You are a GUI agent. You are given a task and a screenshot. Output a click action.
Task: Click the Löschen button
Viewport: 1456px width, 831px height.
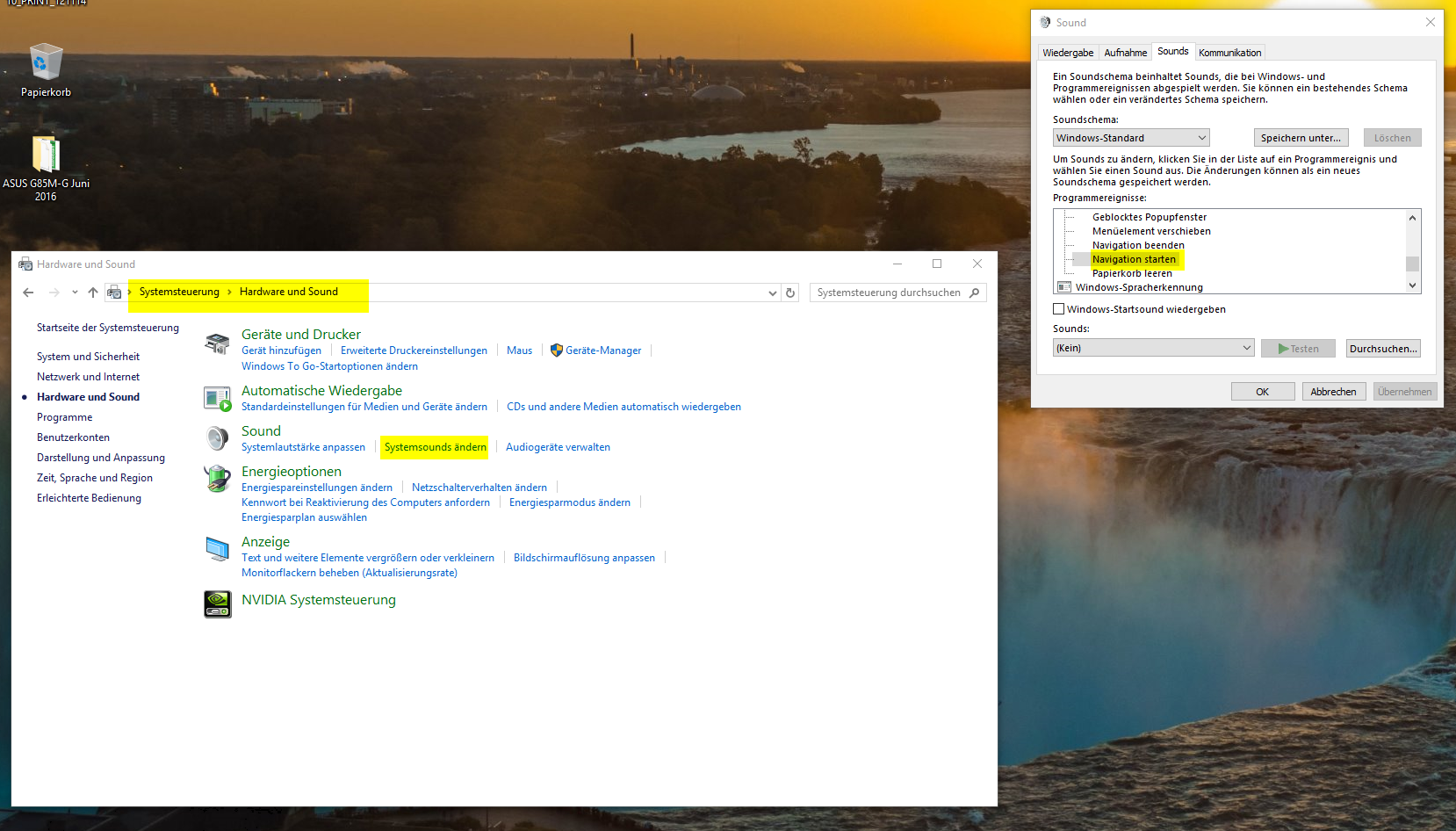pyautogui.click(x=1392, y=138)
